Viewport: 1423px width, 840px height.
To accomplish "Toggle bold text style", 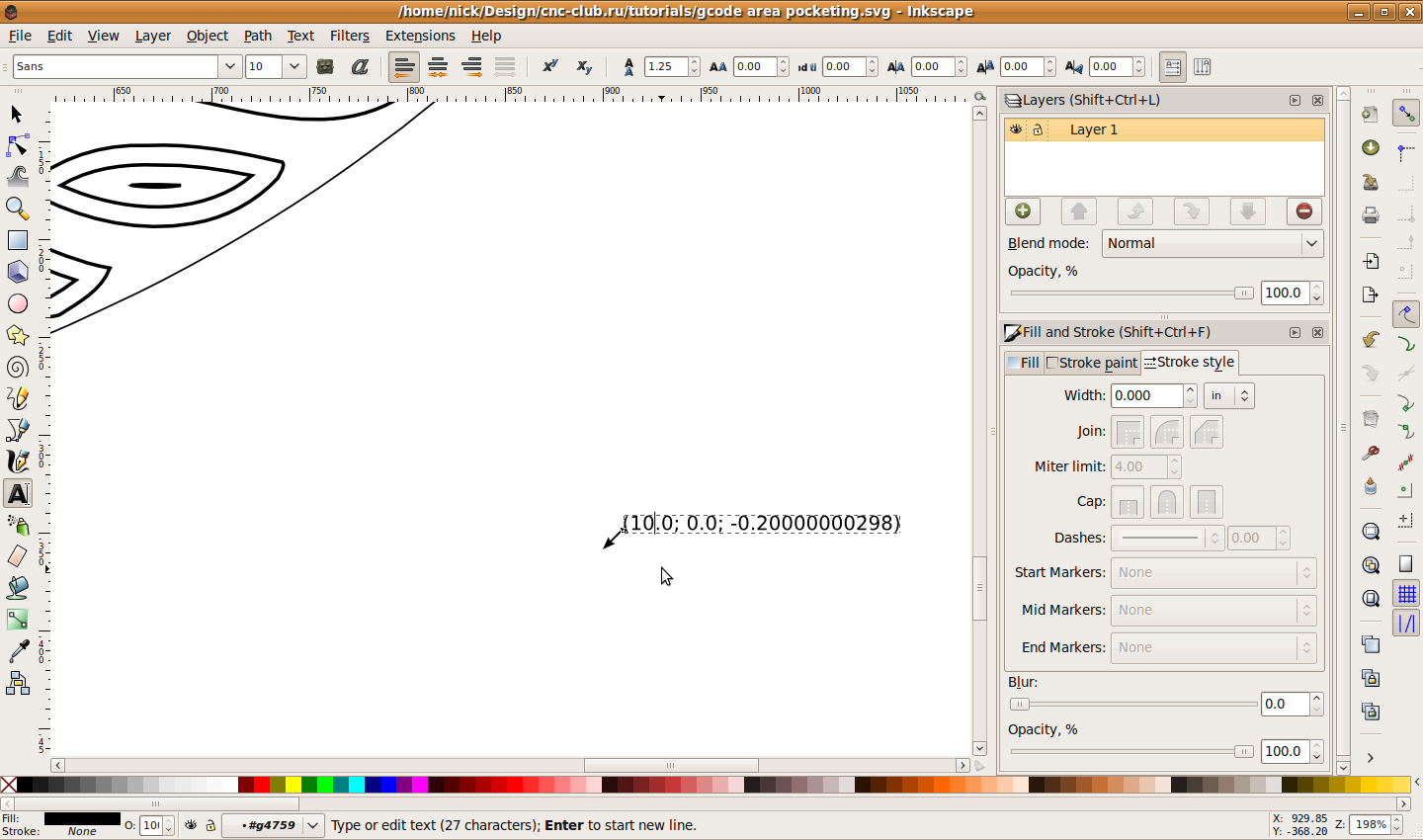I will click(325, 67).
